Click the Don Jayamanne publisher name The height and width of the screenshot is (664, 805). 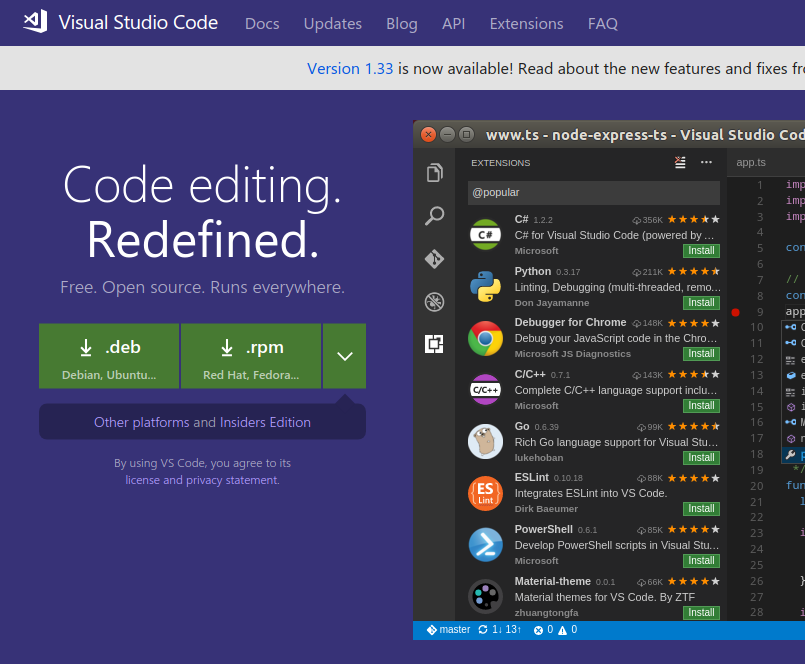point(552,303)
